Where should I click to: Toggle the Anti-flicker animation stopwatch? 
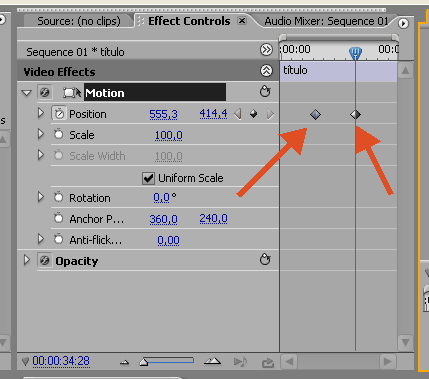pyautogui.click(x=58, y=239)
